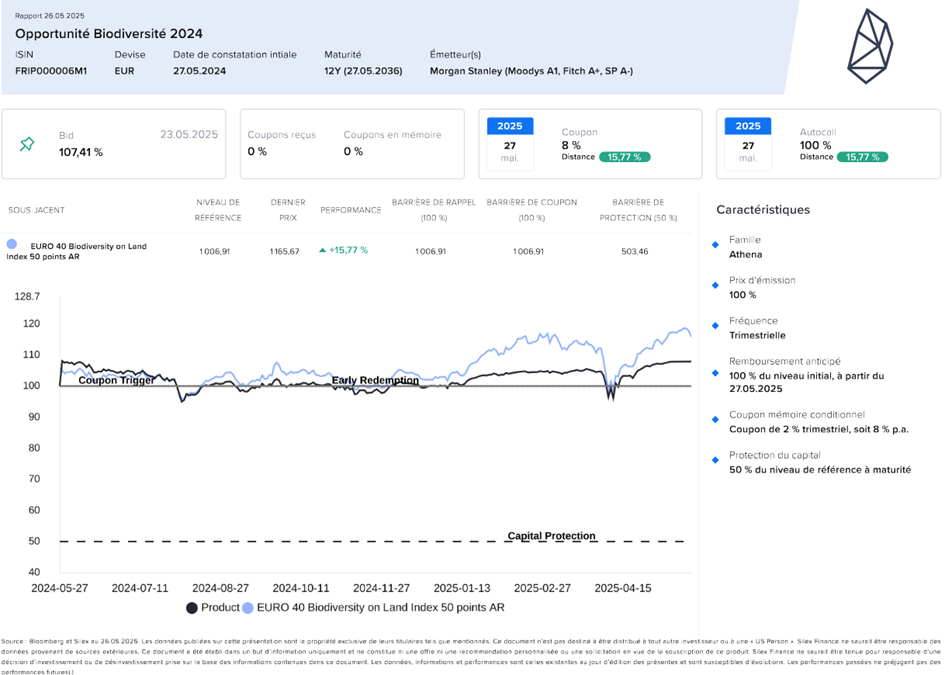Click the 2025-01-13 x-axis date

(462, 588)
